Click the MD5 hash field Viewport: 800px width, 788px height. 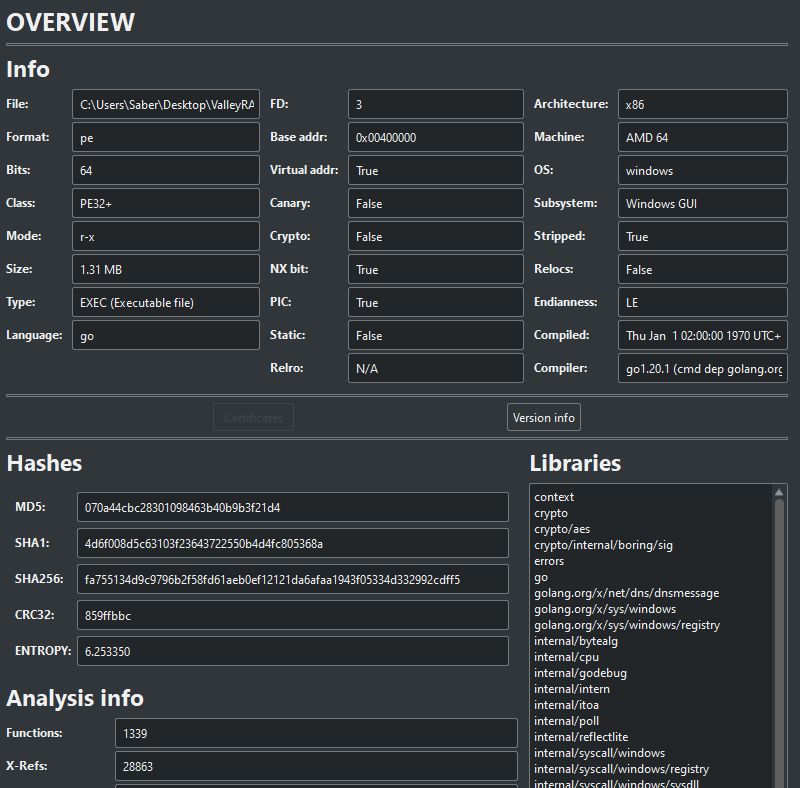(293, 507)
